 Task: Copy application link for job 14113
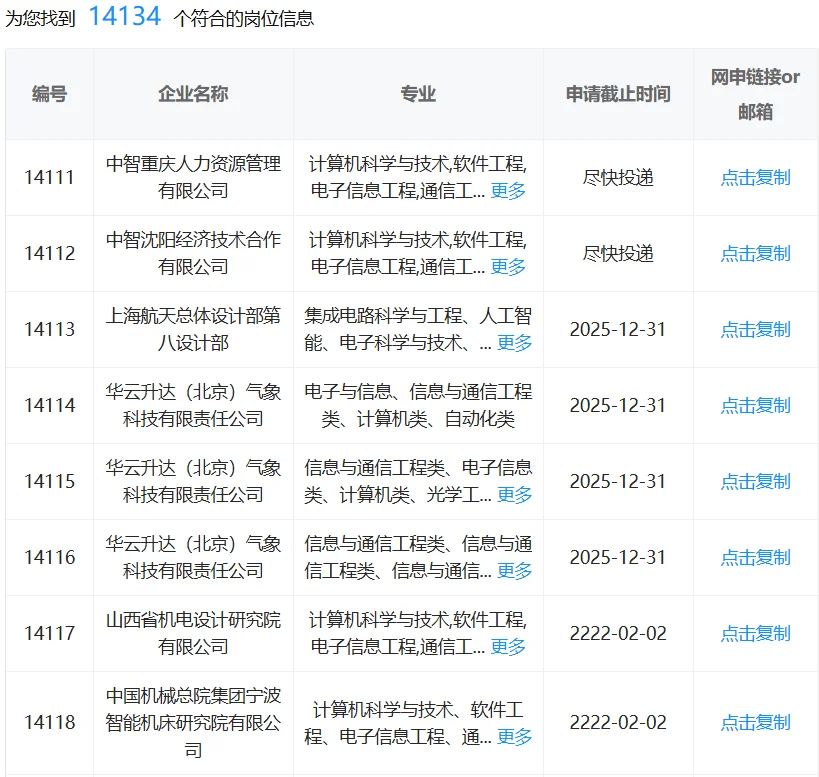point(755,329)
